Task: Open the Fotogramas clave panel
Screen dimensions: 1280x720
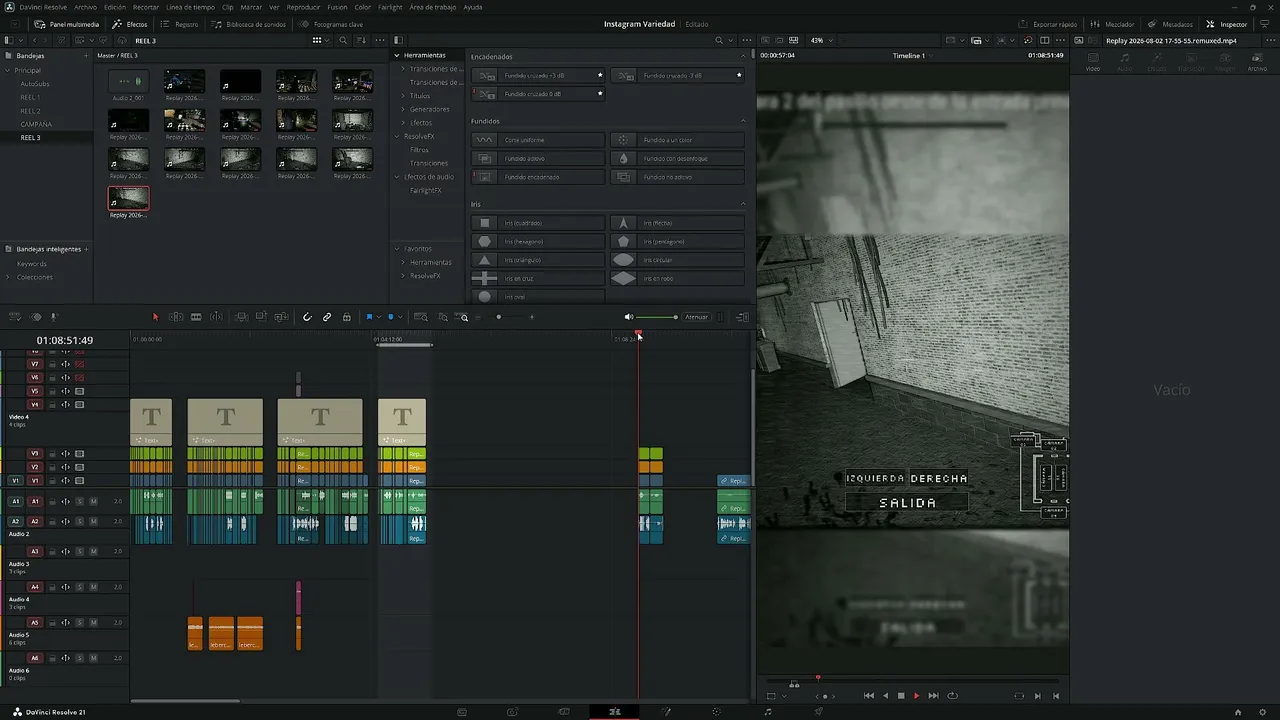Action: [x=332, y=24]
